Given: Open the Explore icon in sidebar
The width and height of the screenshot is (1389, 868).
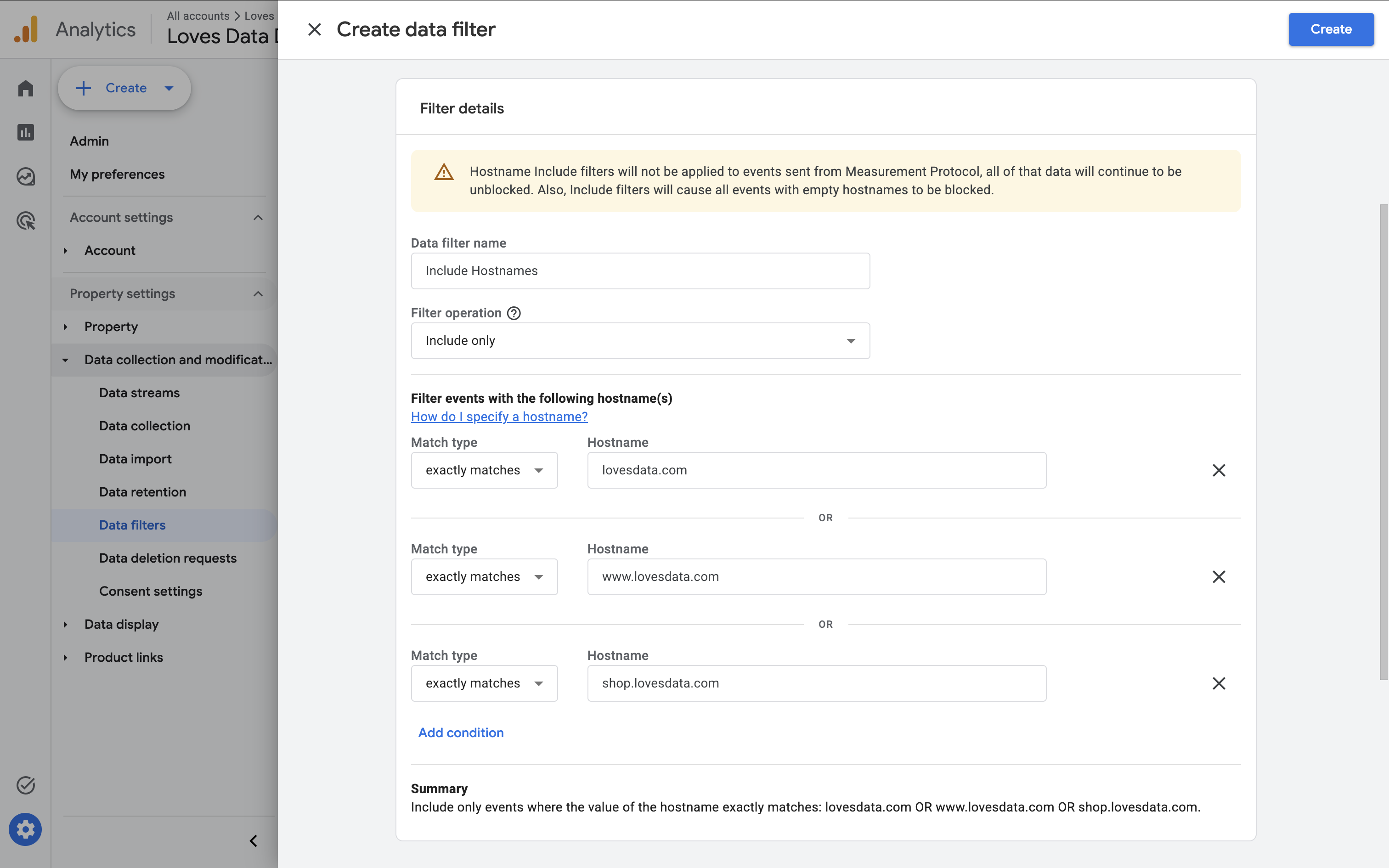Looking at the screenshot, I should click(26, 176).
